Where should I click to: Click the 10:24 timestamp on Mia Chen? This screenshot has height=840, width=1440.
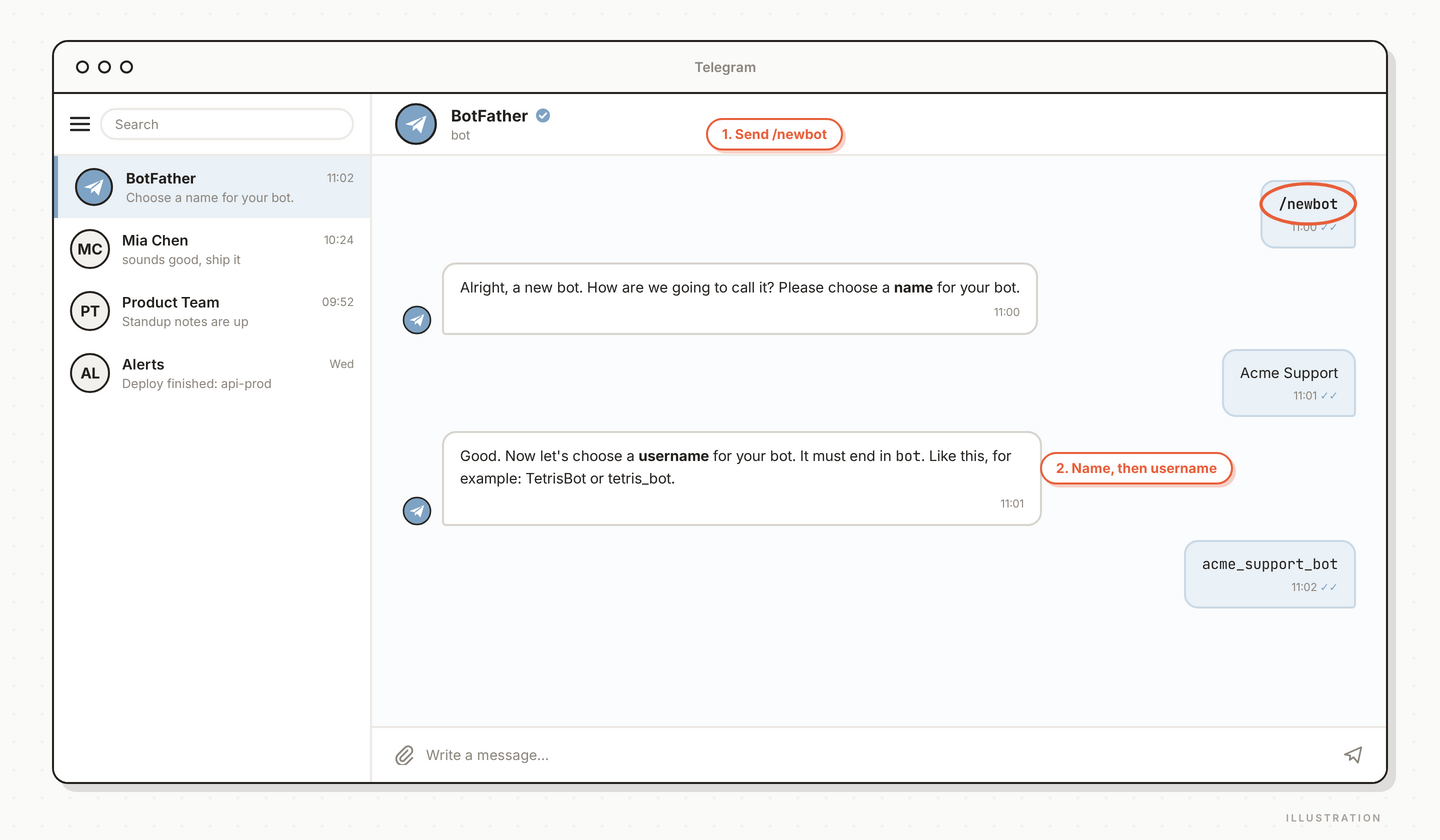[x=338, y=240]
